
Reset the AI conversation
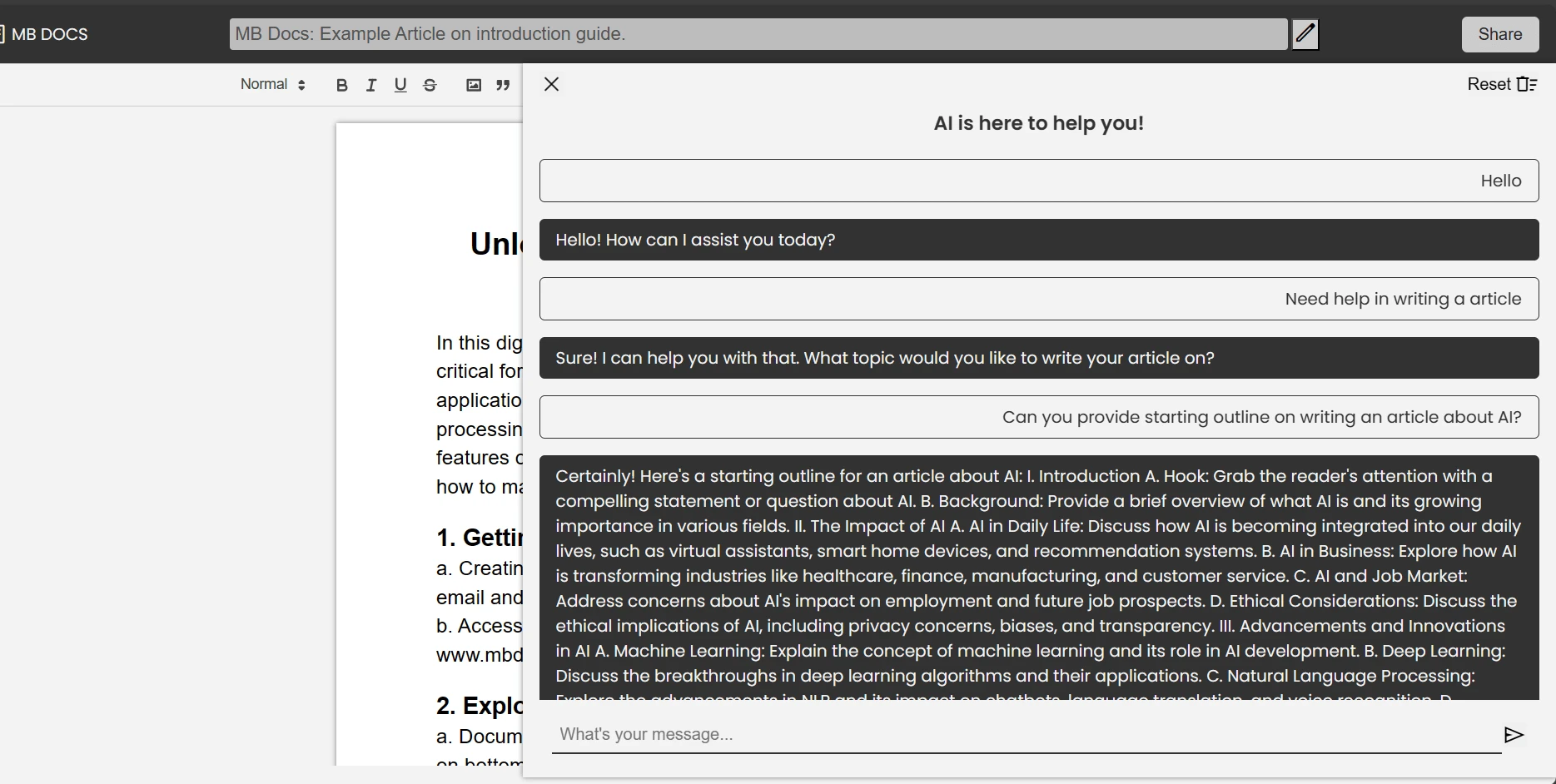(x=1502, y=84)
